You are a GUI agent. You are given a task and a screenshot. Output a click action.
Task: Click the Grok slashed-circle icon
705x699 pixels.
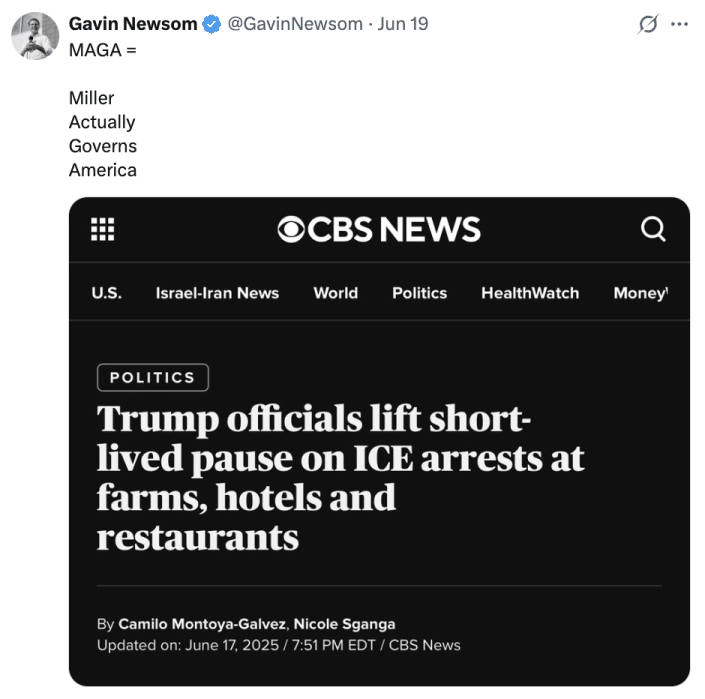[649, 24]
